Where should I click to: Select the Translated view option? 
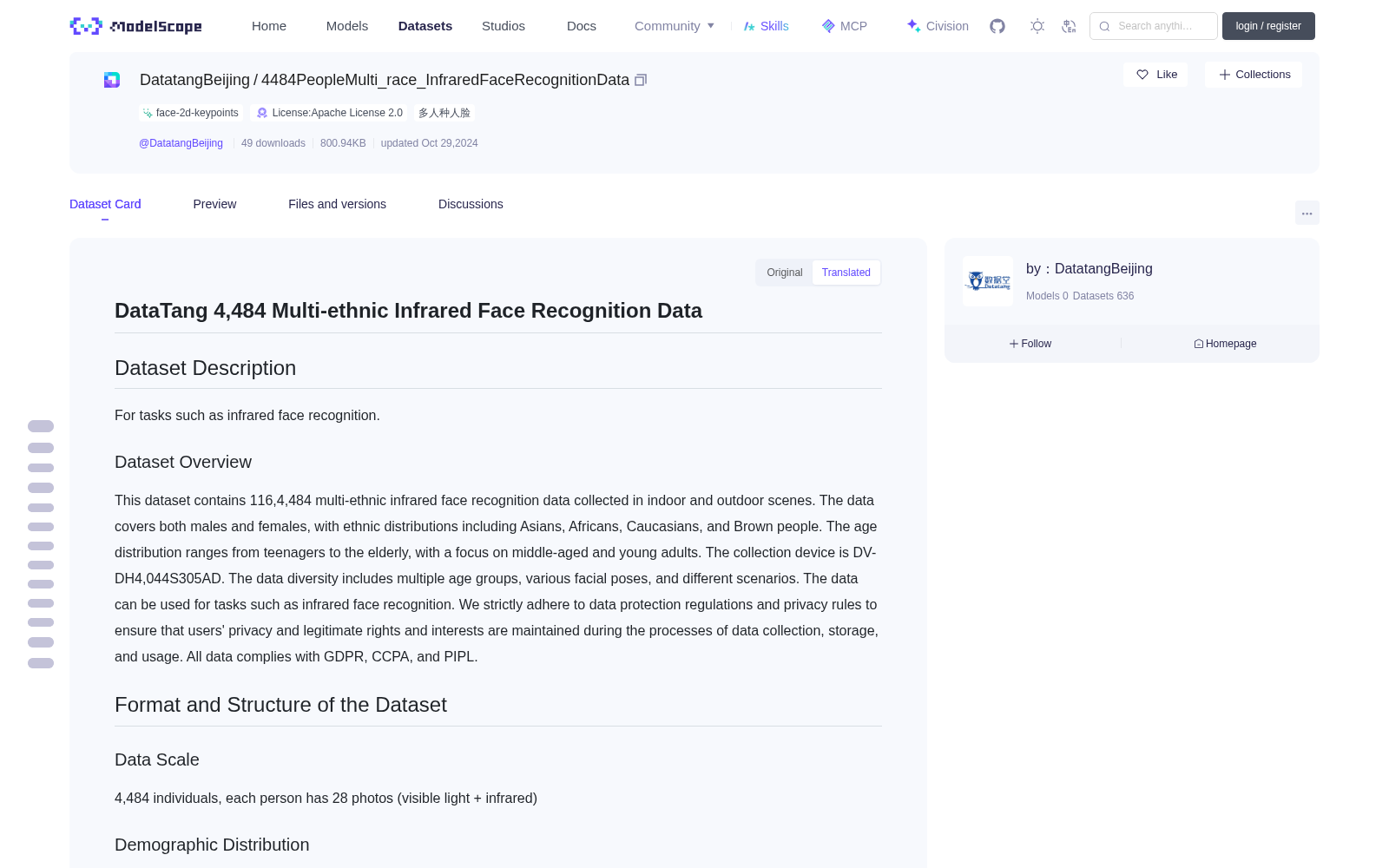point(846,273)
